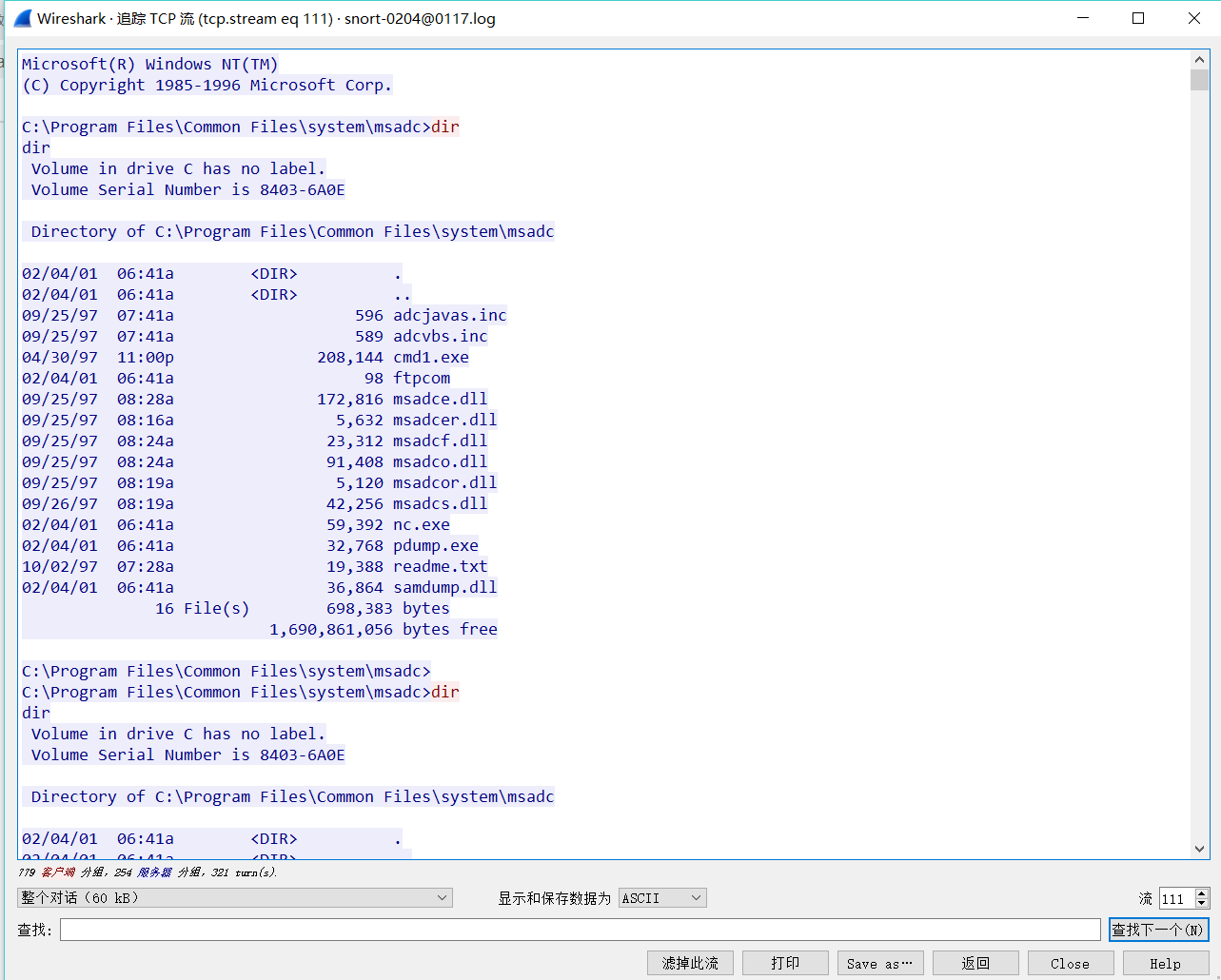Click the 'ftpcom' file entry
The width and height of the screenshot is (1221, 980).
point(422,378)
